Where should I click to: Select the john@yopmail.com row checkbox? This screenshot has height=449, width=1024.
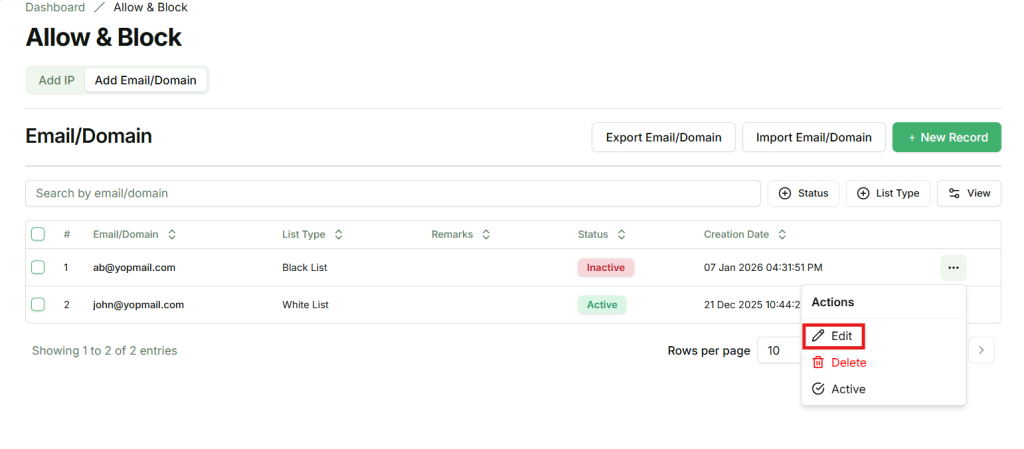tap(38, 305)
